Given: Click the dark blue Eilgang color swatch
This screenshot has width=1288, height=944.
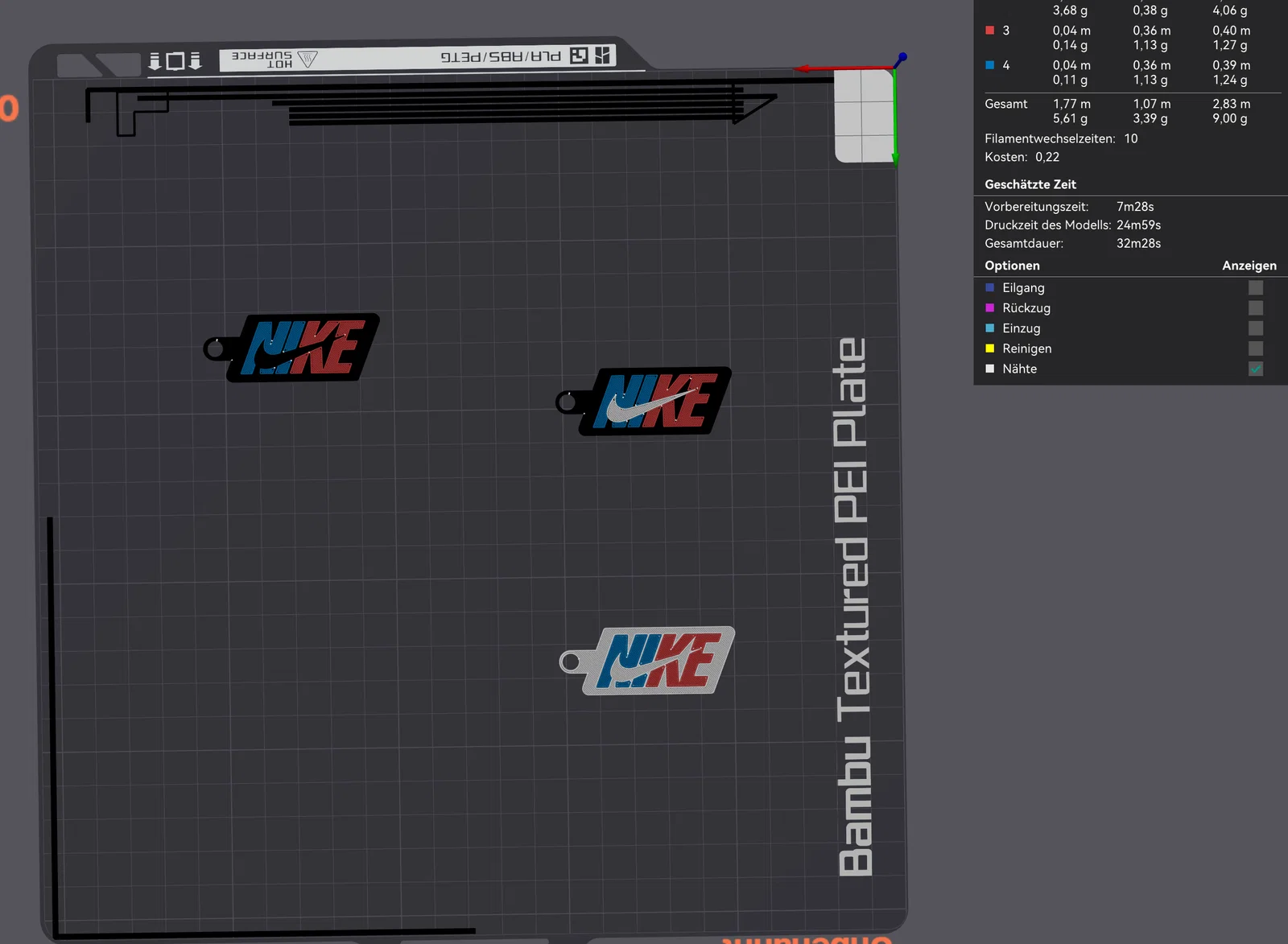Looking at the screenshot, I should click(x=990, y=287).
